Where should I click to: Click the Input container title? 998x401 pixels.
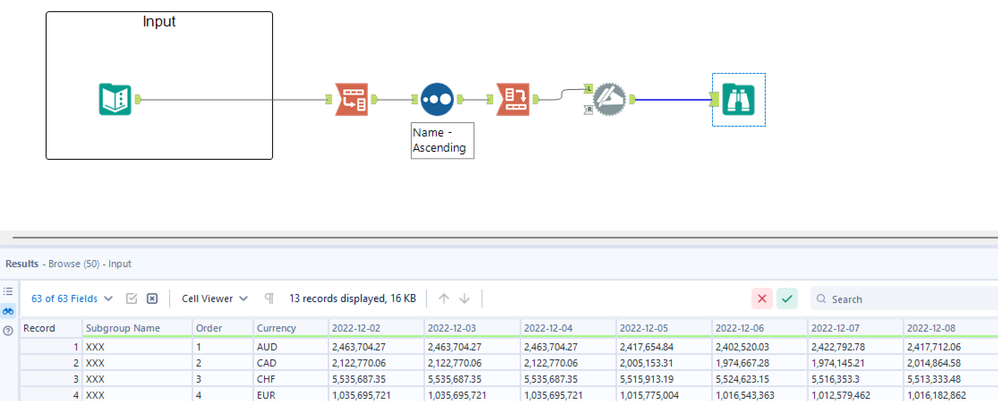[159, 22]
